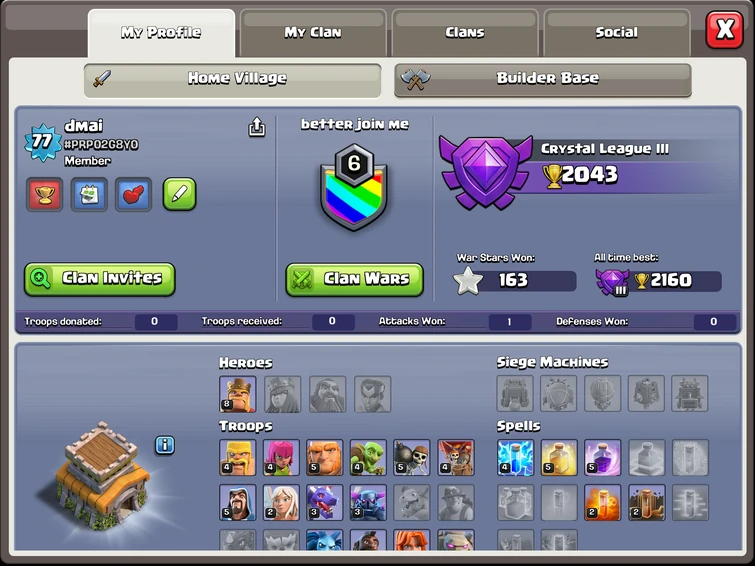Open the red trophy legend league icon
The image size is (755, 566).
[44, 194]
